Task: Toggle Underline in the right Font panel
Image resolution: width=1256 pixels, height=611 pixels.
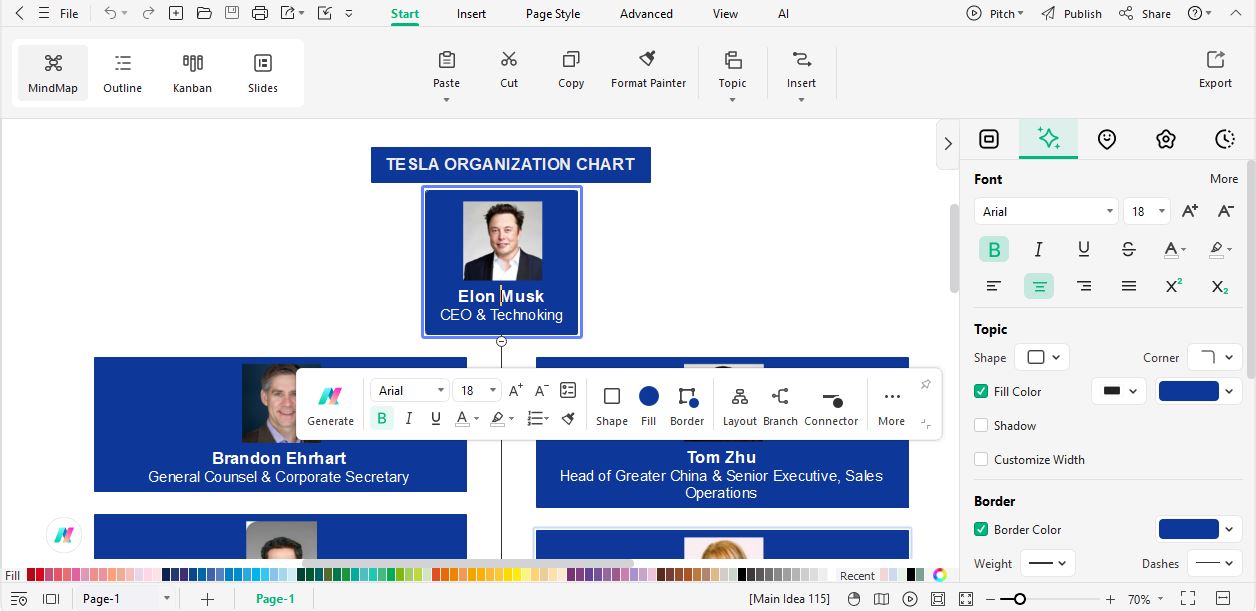Action: pos(1084,249)
